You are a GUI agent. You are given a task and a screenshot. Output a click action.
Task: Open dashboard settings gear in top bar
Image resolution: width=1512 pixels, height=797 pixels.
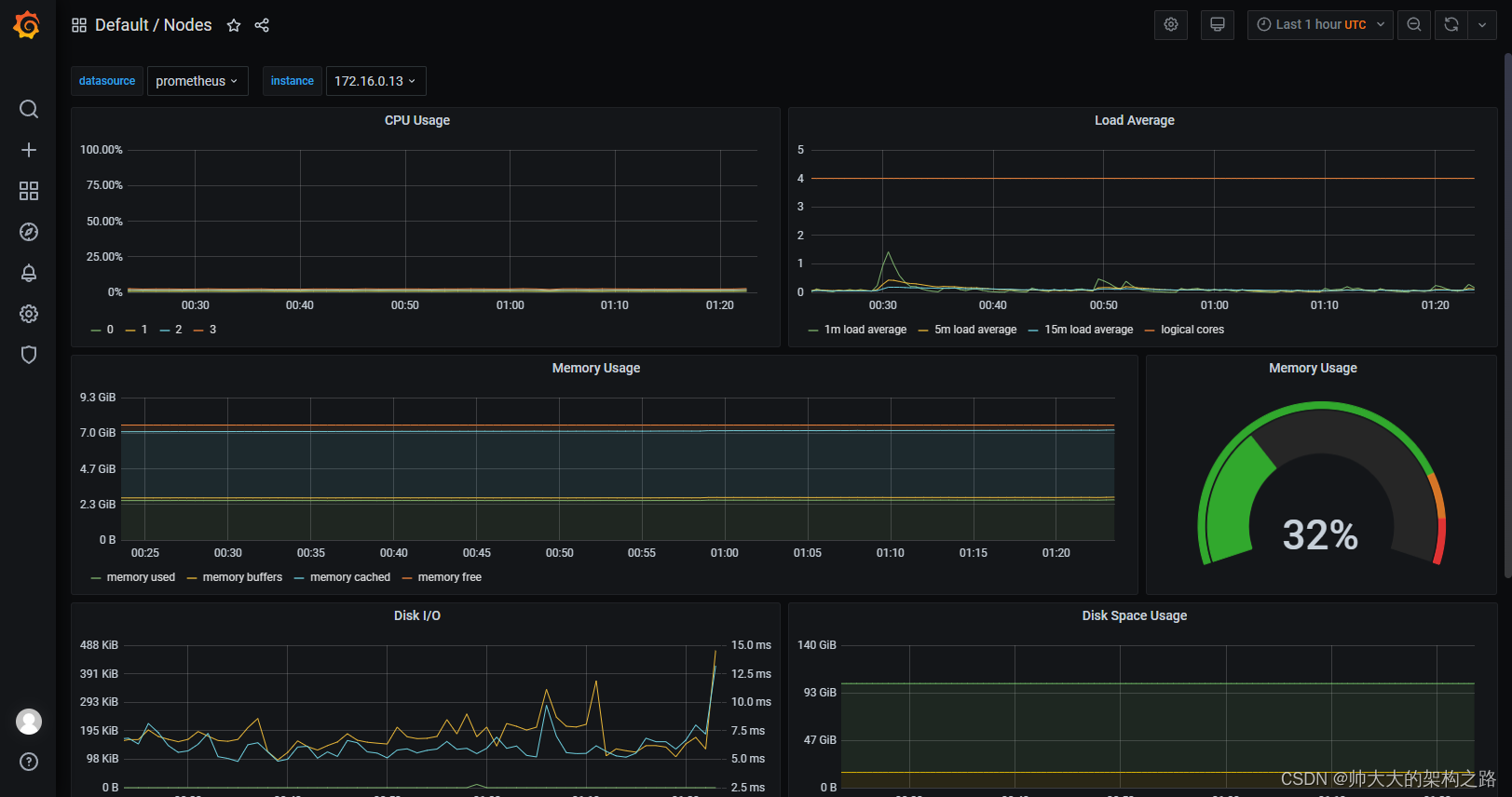click(1171, 25)
